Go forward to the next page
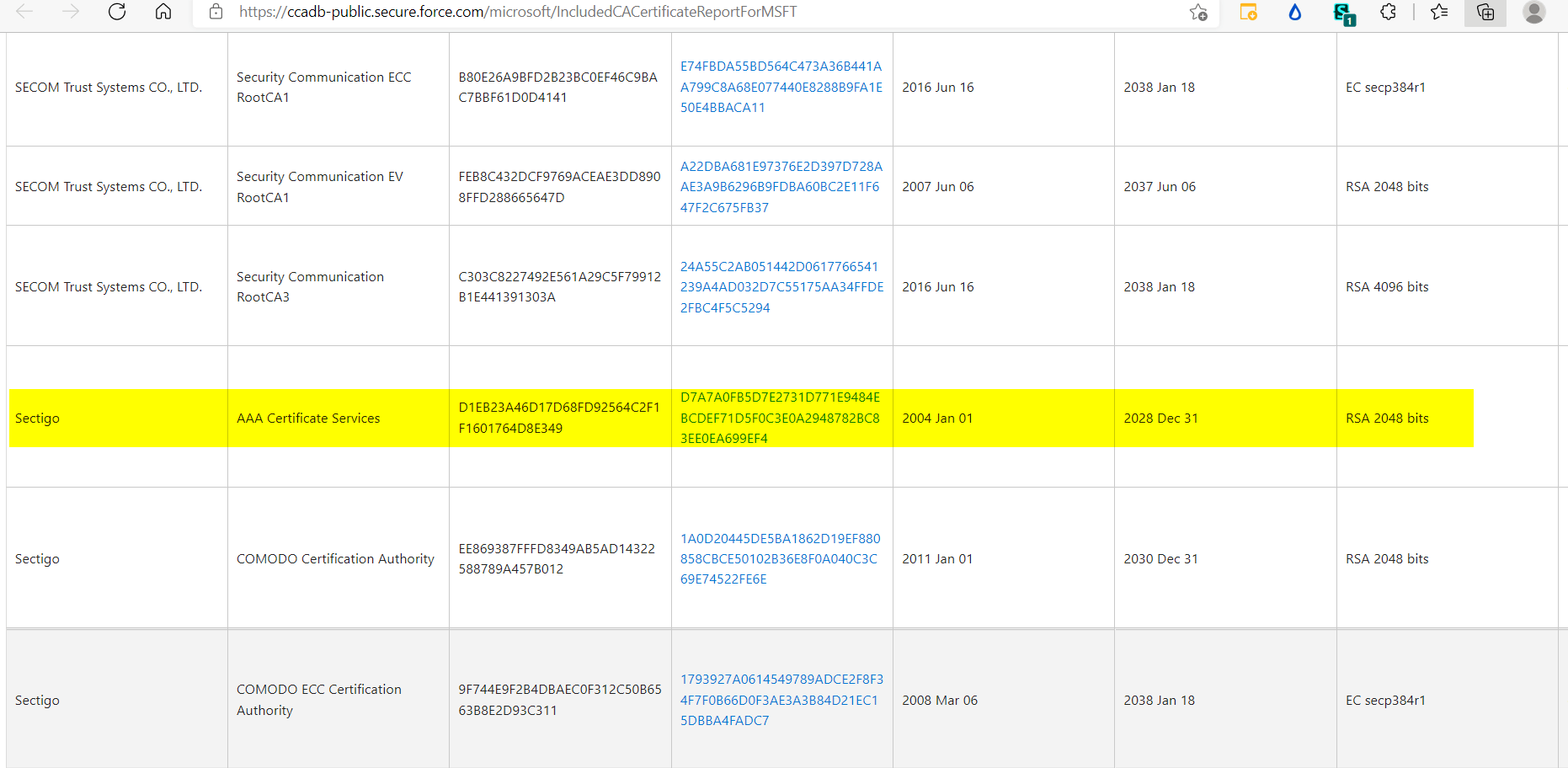Viewport: 1568px width, 768px height. point(71,12)
